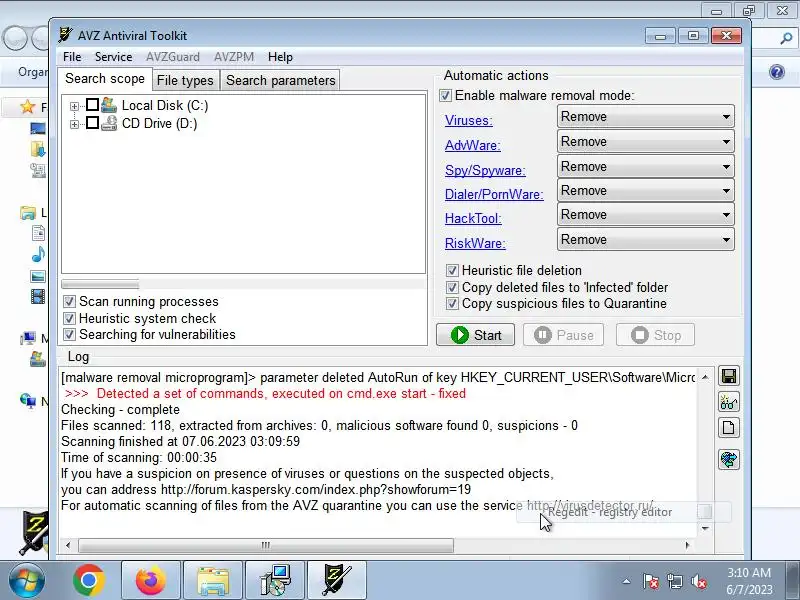Click the Viruses link

(x=468, y=120)
